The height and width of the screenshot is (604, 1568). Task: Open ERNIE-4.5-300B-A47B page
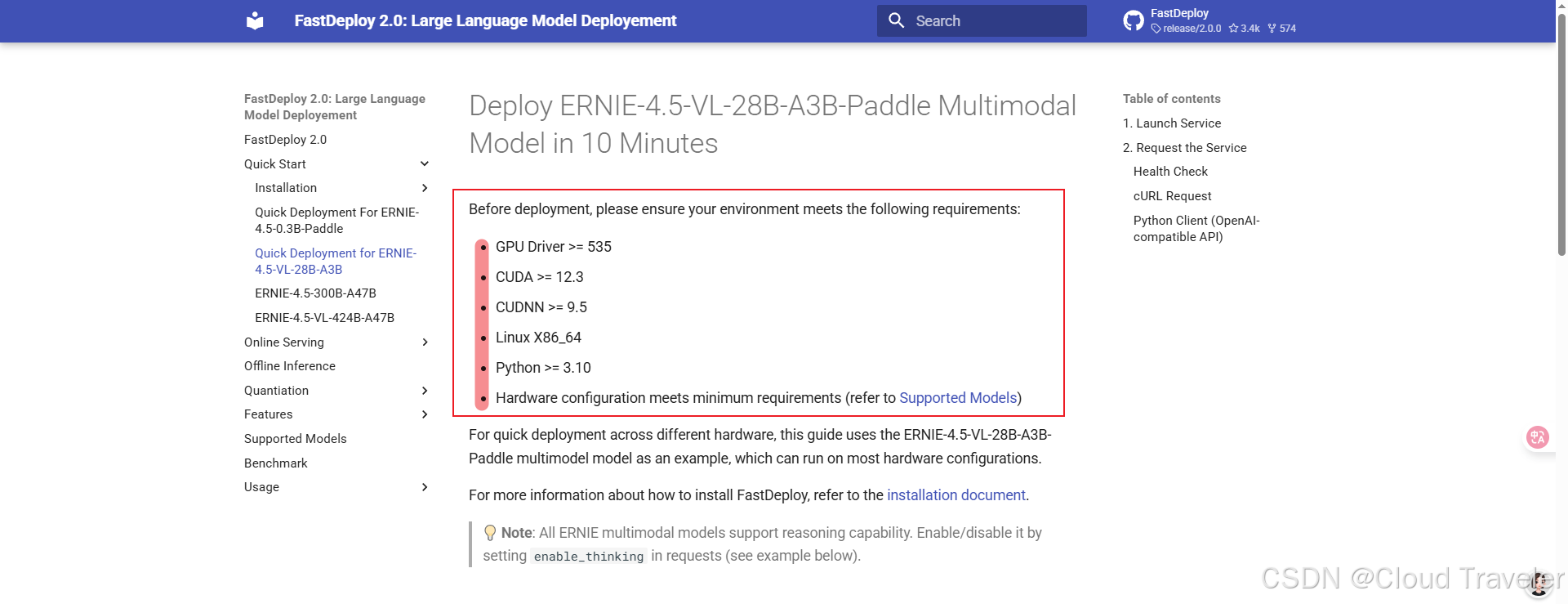(x=315, y=293)
